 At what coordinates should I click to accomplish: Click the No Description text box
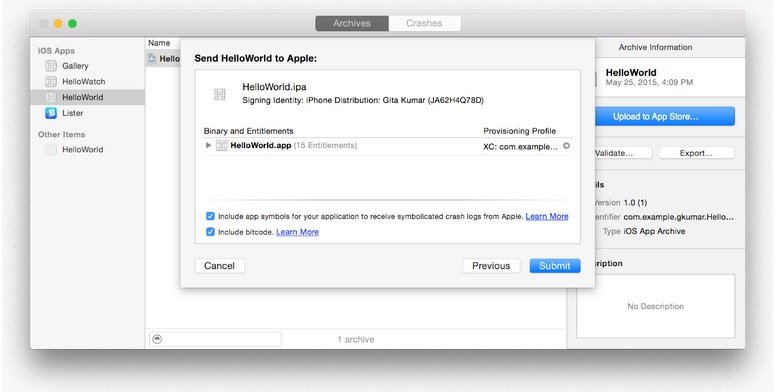point(655,306)
